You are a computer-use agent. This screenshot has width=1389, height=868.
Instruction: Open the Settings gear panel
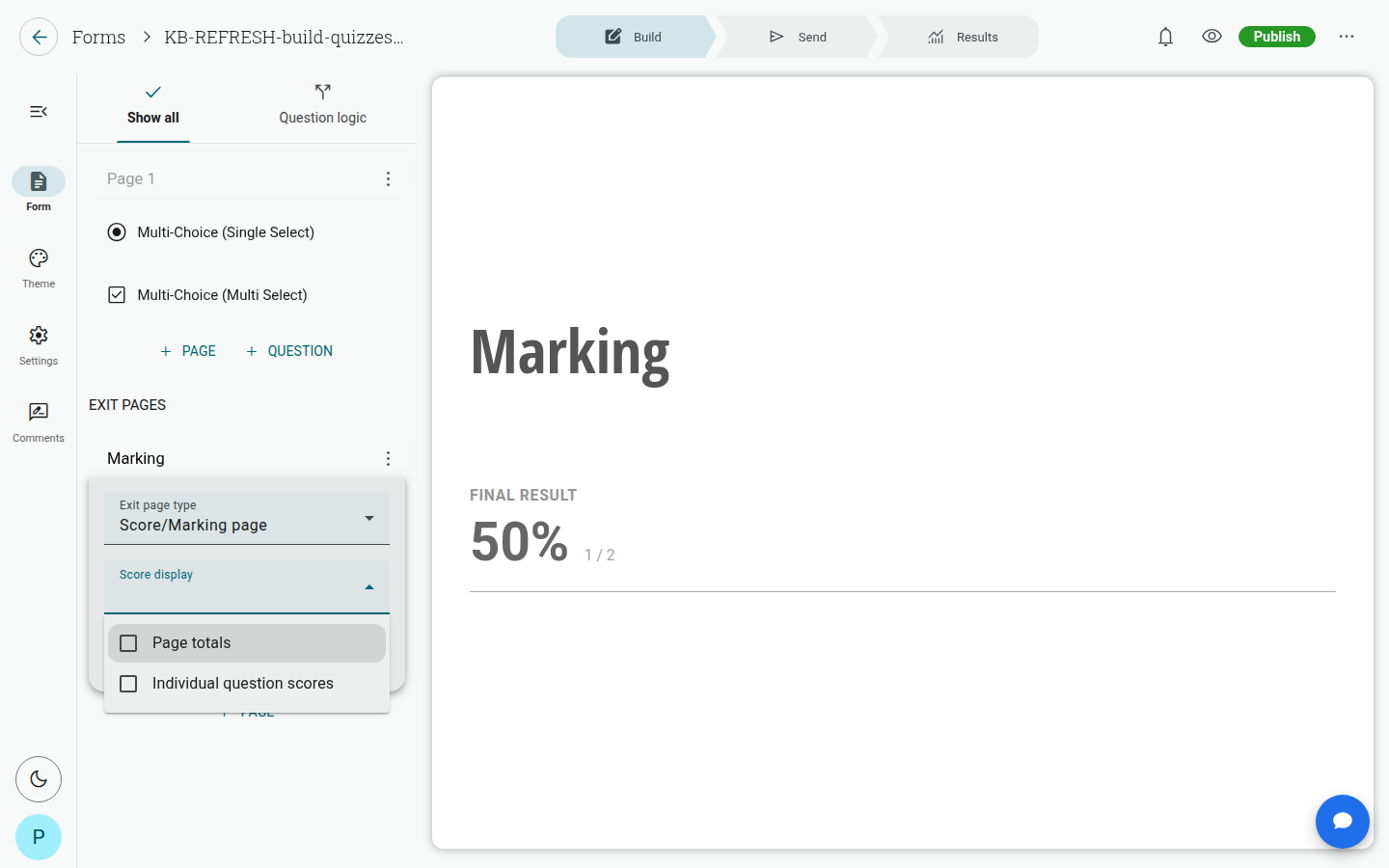(39, 345)
